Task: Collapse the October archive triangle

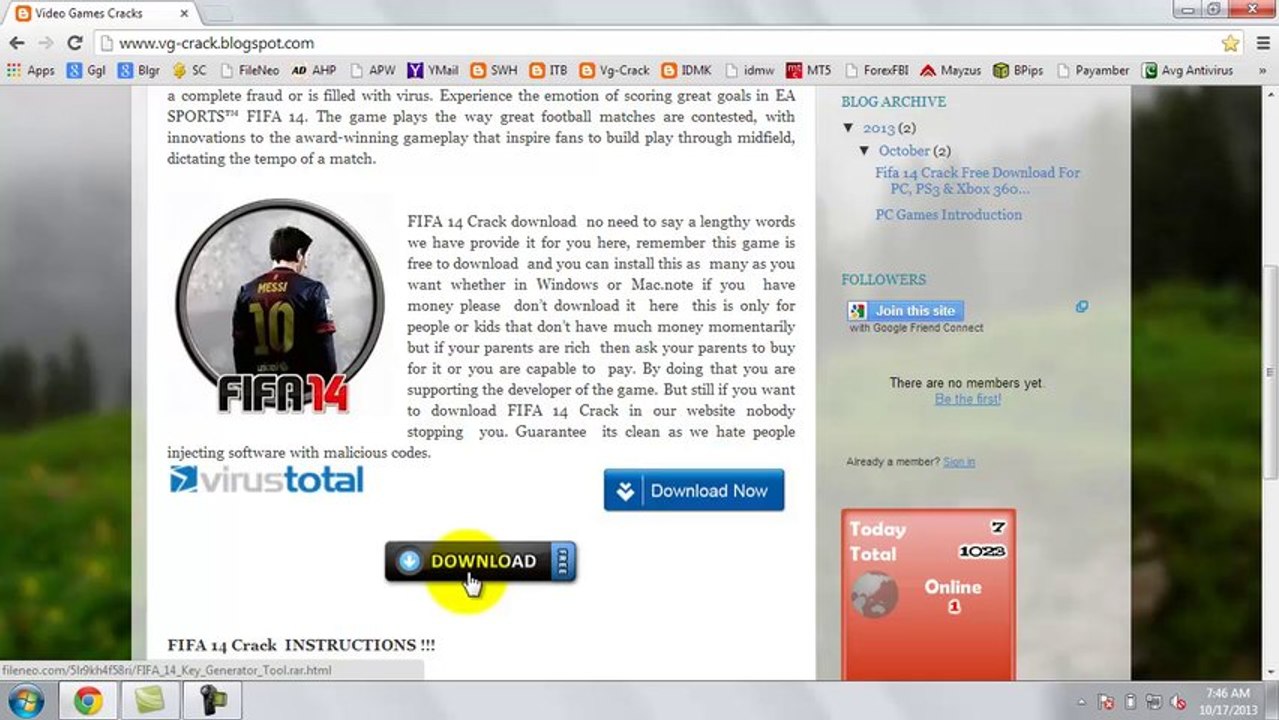Action: point(864,150)
